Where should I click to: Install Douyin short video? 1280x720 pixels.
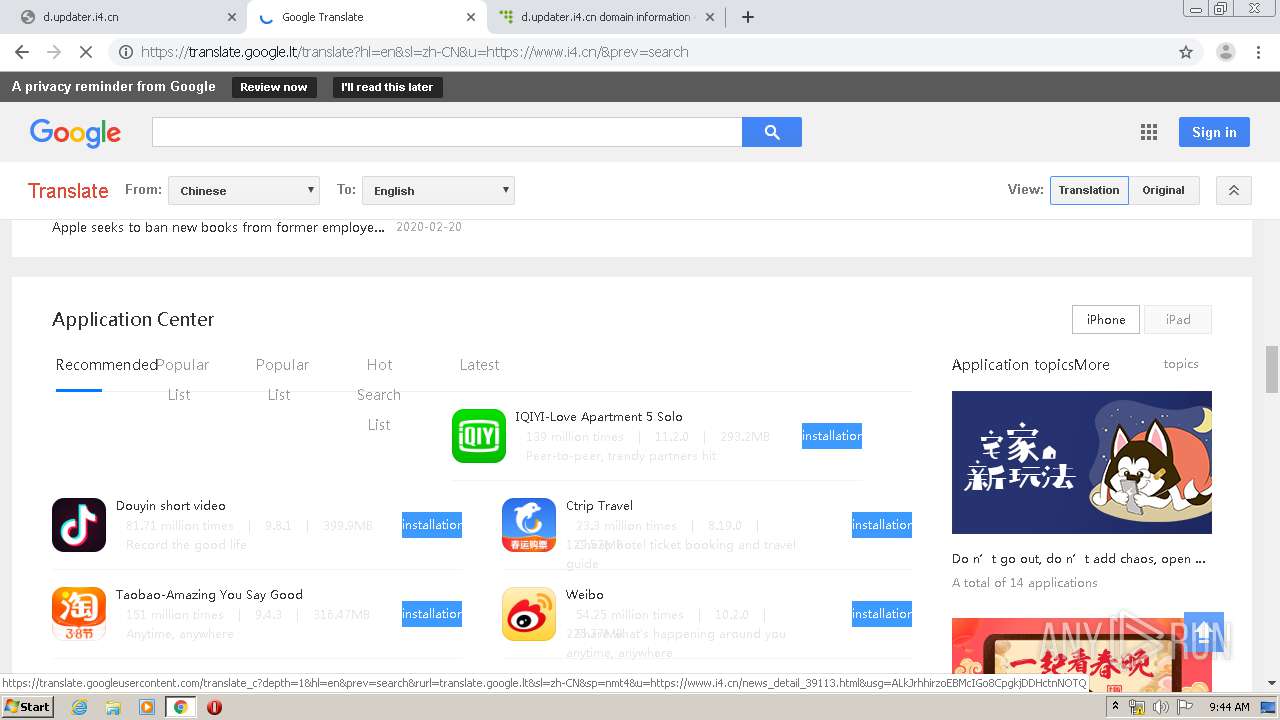tap(432, 525)
